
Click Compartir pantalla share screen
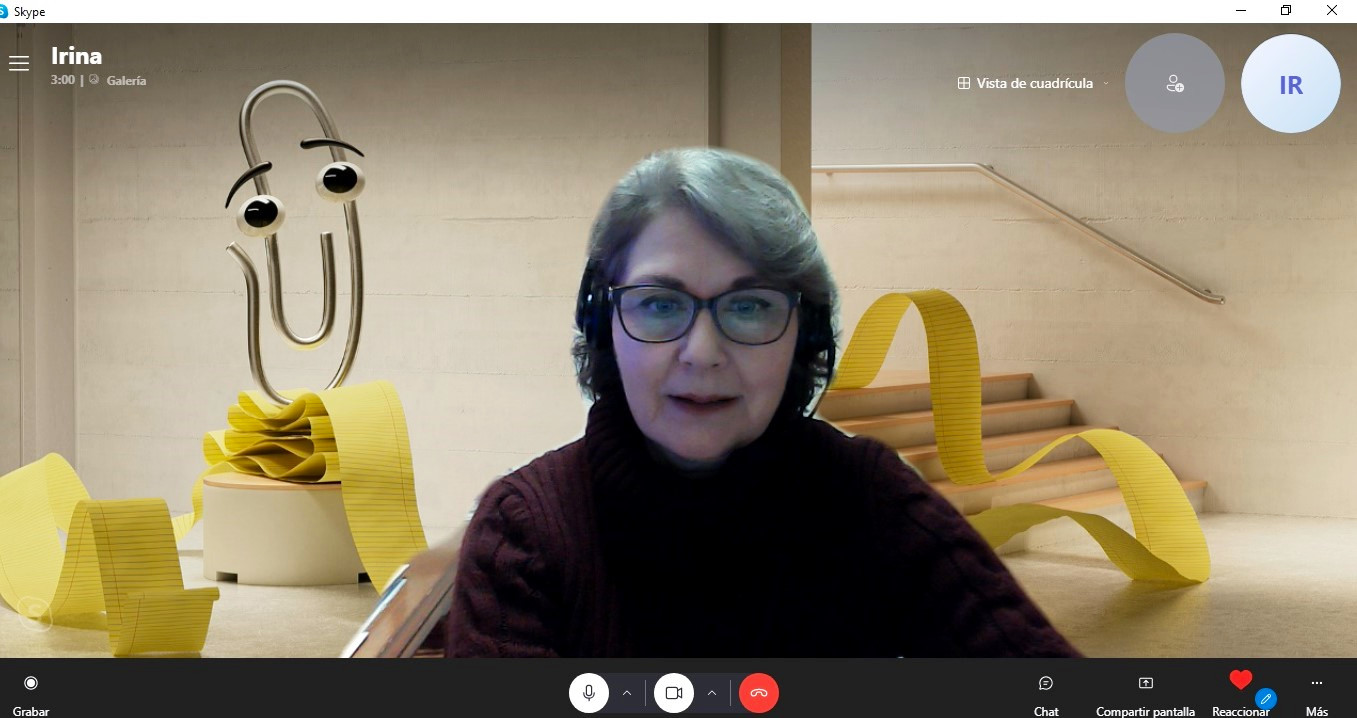(1145, 694)
